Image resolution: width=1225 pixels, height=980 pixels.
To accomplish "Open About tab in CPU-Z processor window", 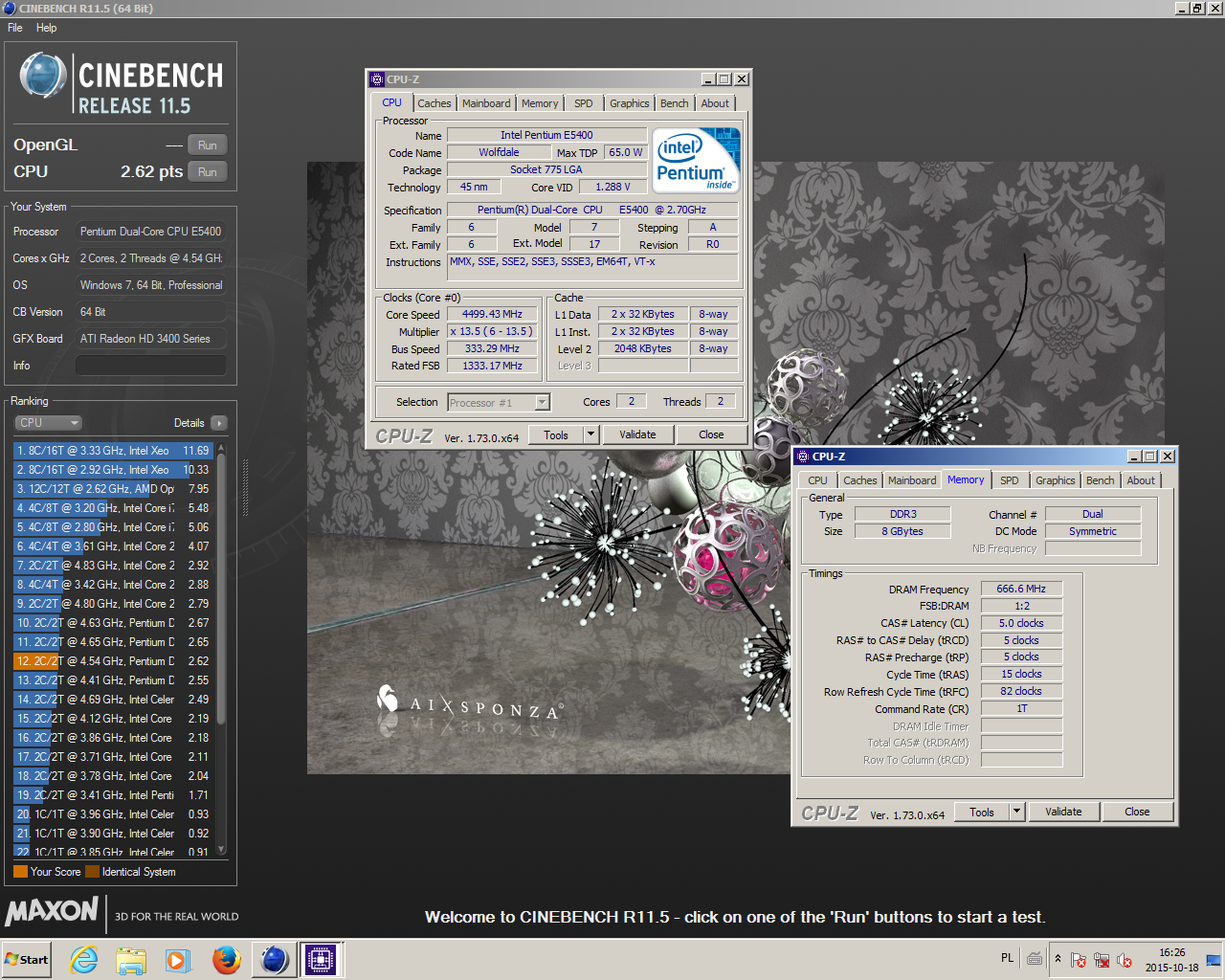I will pos(715,103).
